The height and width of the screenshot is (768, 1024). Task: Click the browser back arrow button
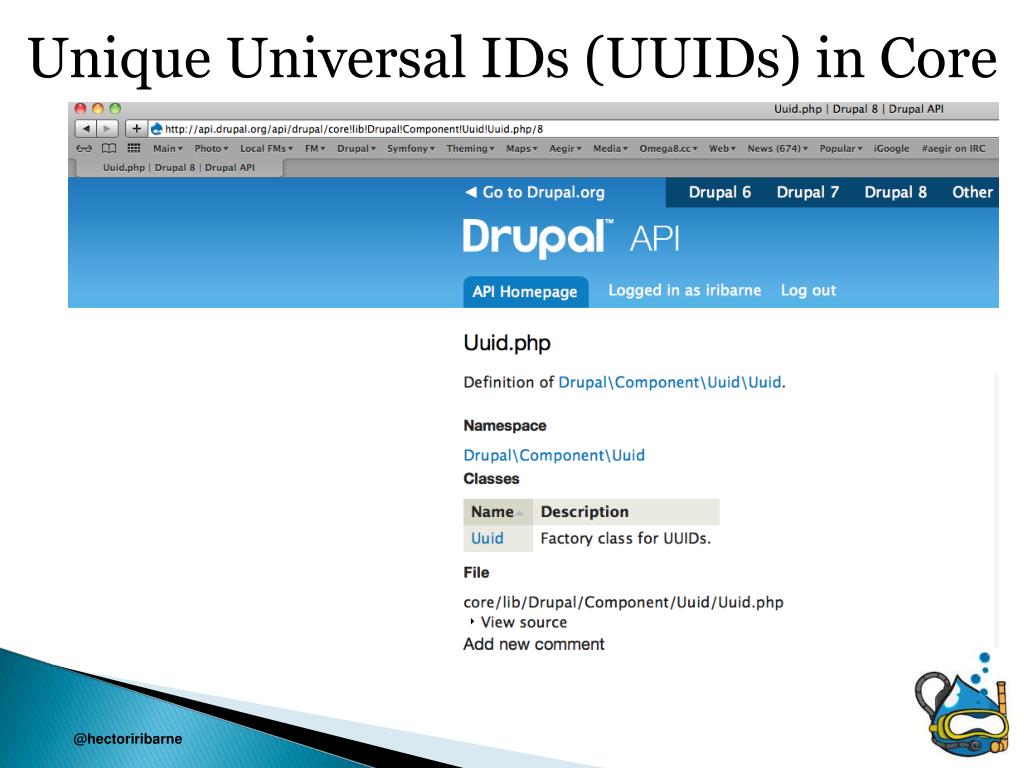(x=86, y=129)
